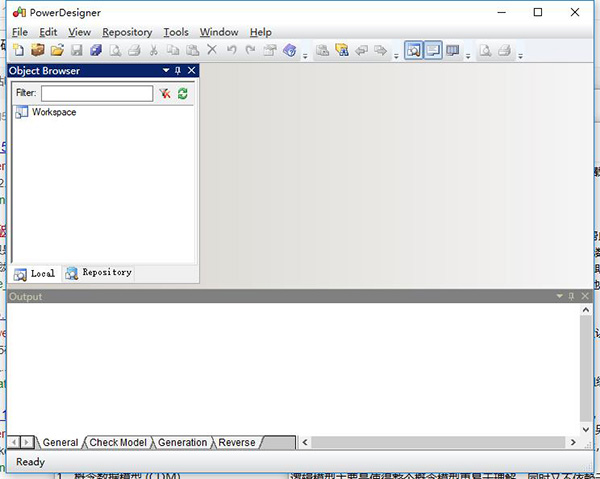Click the output tabs scroll-left arrow
This screenshot has width=600, height=479.
14,443
